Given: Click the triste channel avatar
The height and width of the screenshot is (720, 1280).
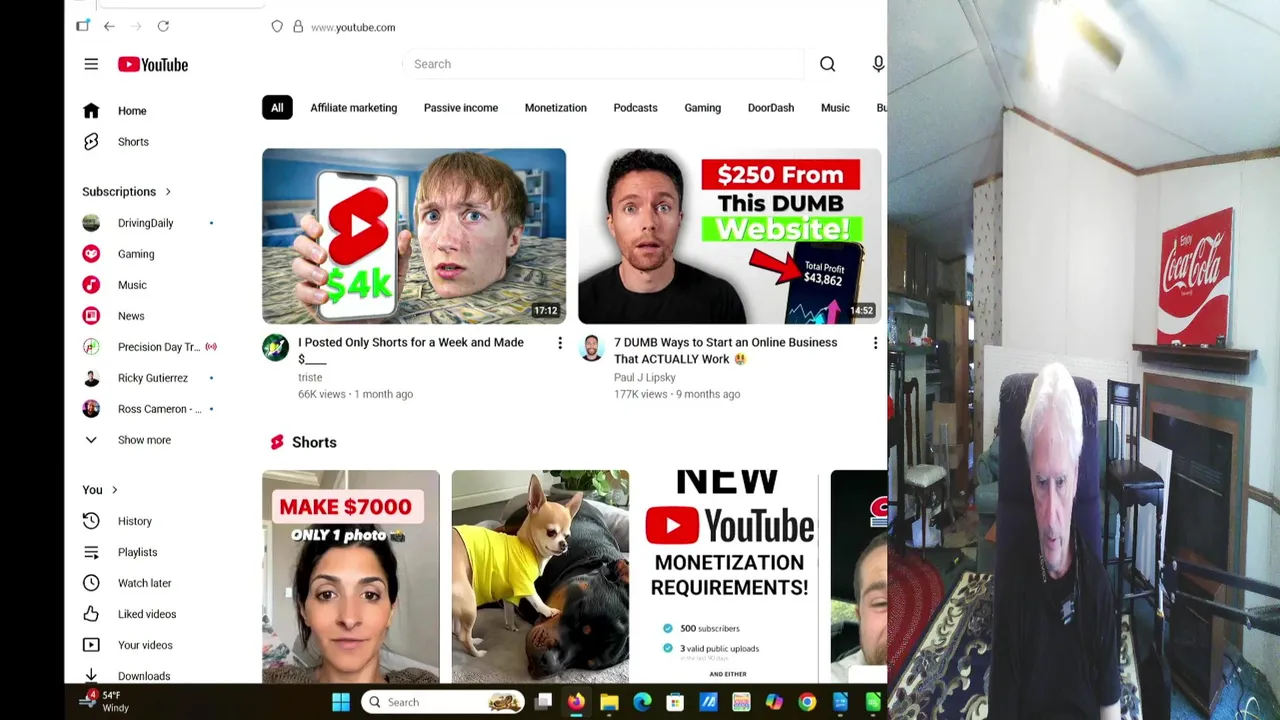Looking at the screenshot, I should [275, 348].
